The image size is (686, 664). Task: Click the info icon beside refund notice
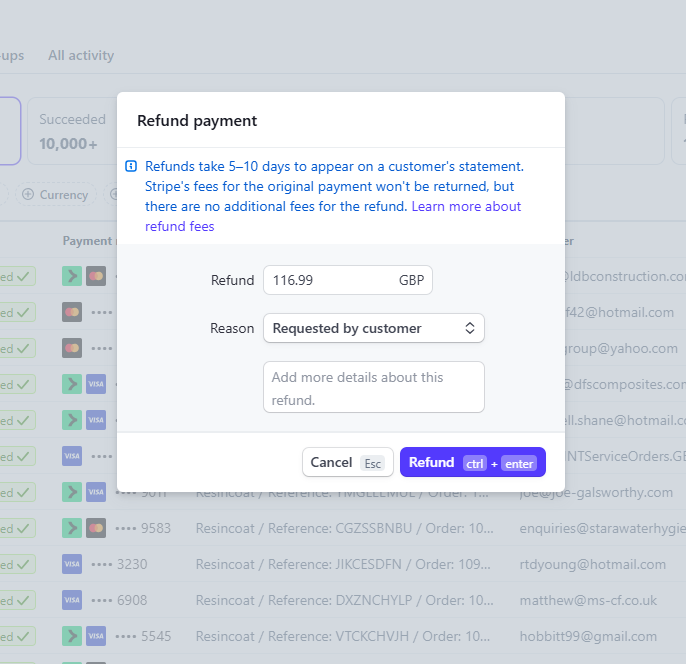tap(131, 166)
